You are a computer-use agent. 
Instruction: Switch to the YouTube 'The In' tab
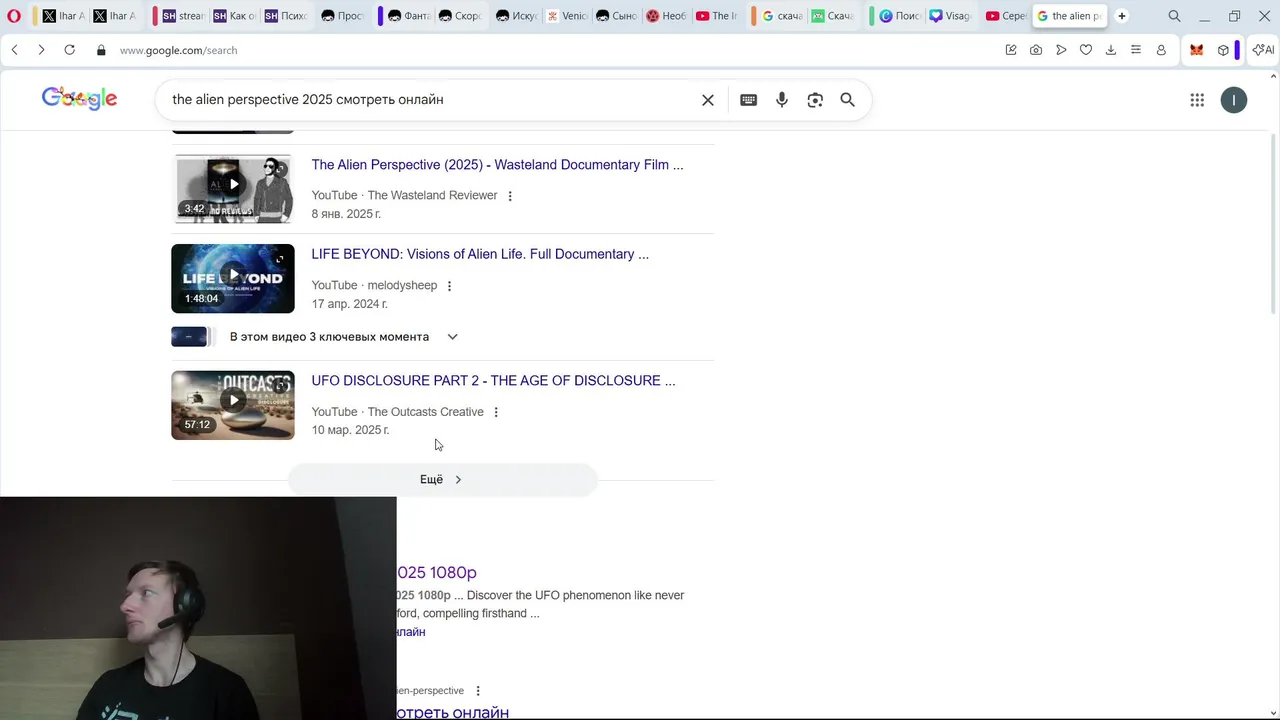(x=716, y=16)
